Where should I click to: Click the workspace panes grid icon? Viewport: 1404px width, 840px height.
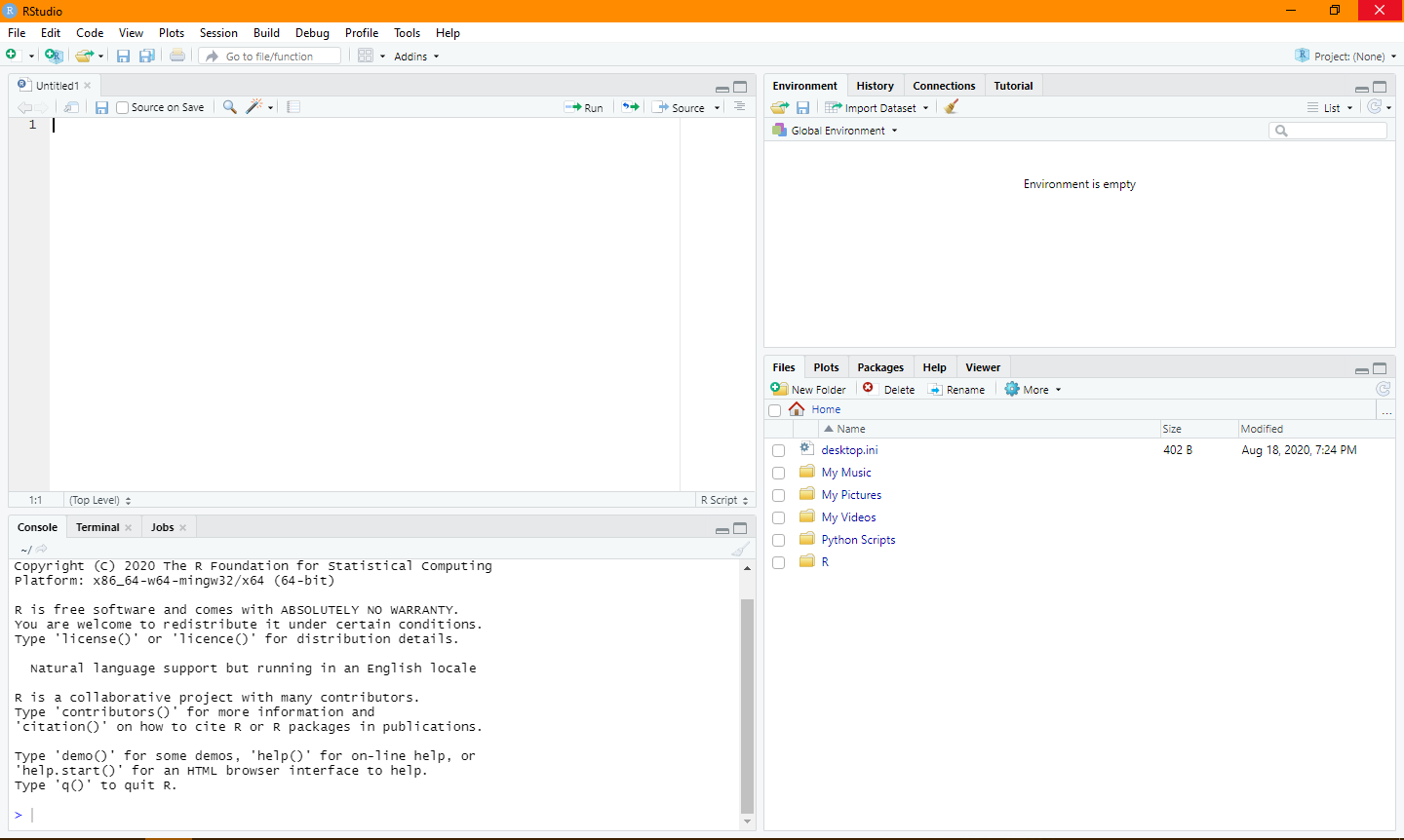366,56
